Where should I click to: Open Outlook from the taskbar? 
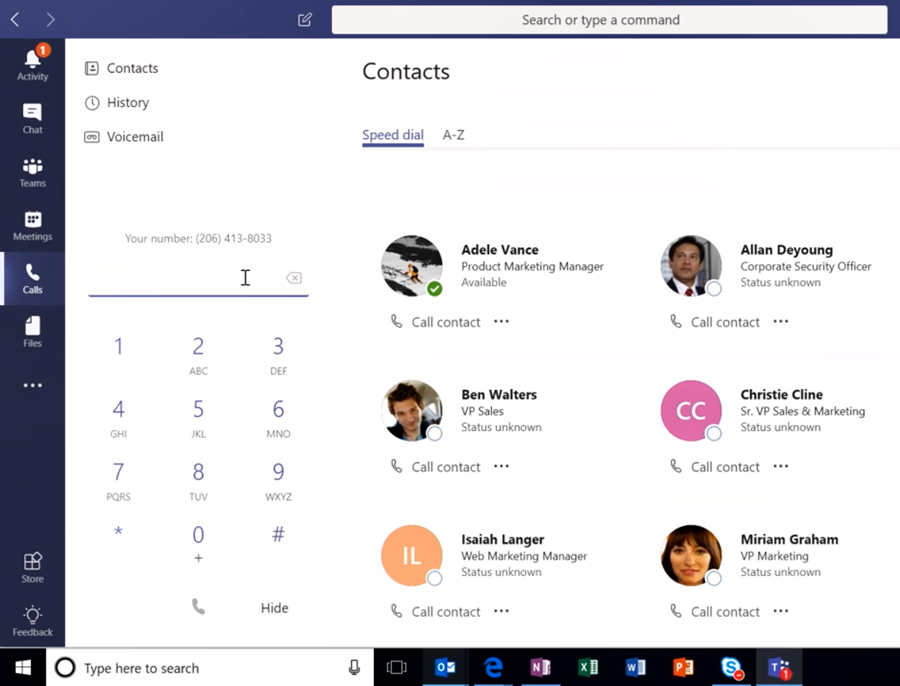coord(445,668)
